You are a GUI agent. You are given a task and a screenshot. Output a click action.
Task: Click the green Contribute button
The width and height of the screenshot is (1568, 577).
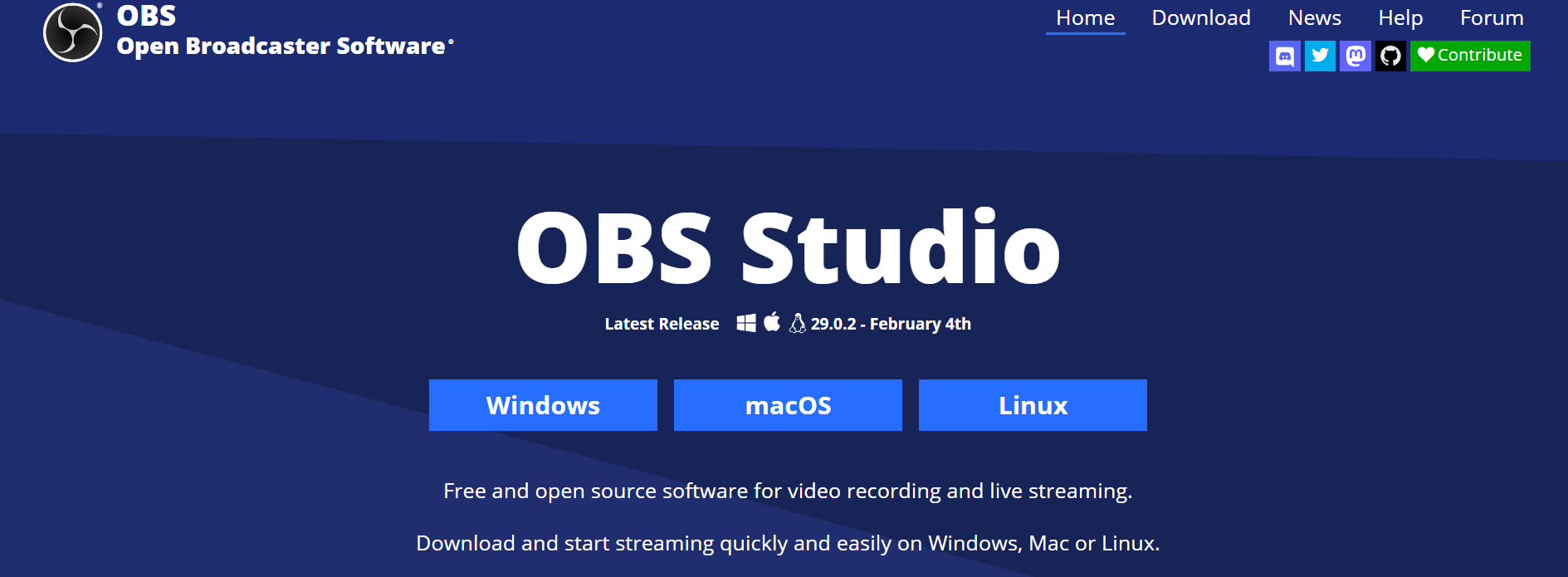click(1470, 56)
